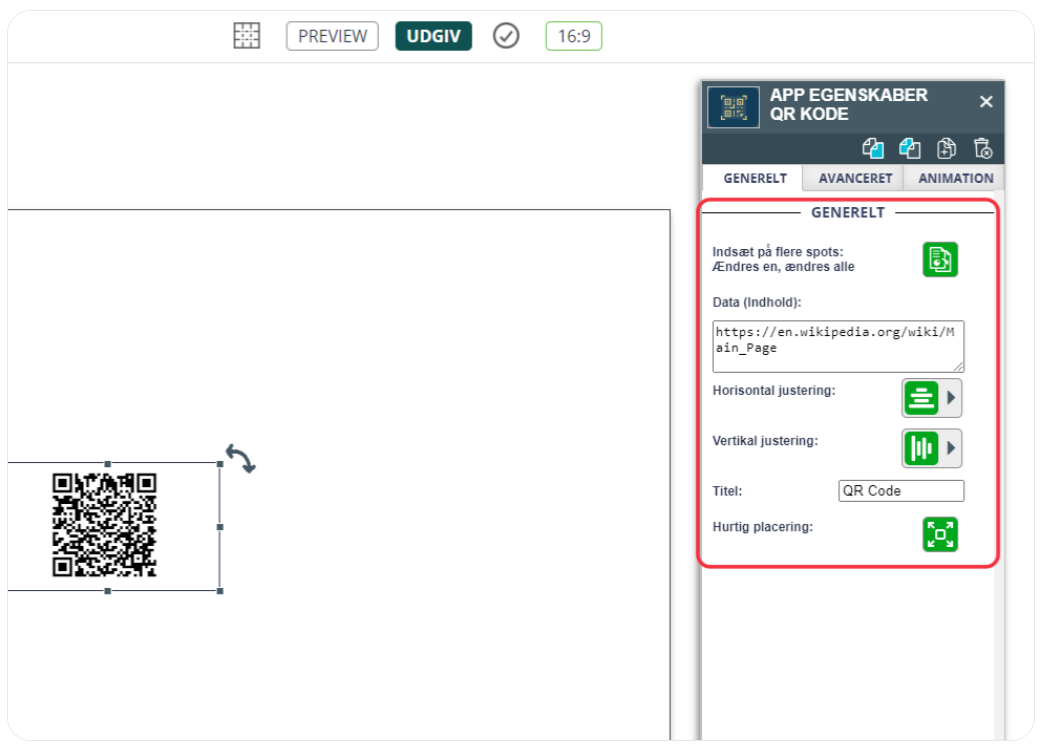This screenshot has width=1040, height=744.
Task: Click the second copy icon in panel toolbar
Action: [909, 149]
